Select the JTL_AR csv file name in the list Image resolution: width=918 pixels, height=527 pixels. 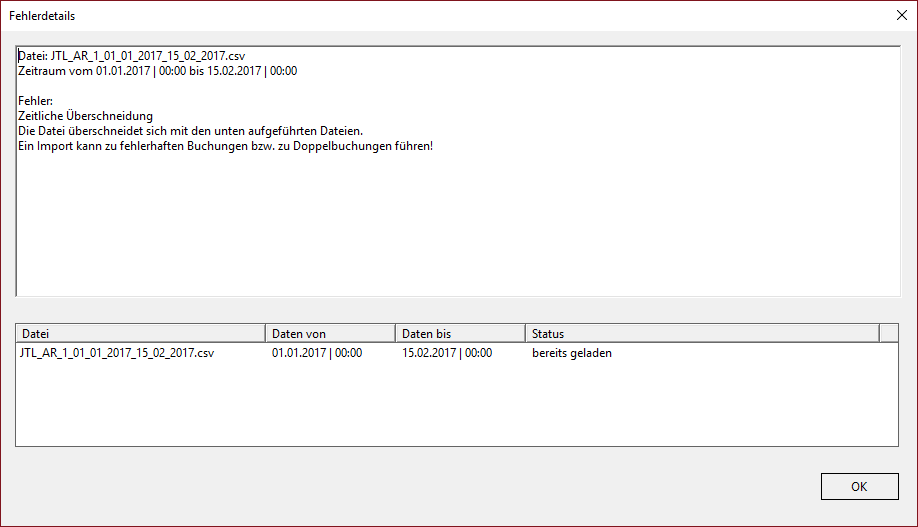pos(117,353)
